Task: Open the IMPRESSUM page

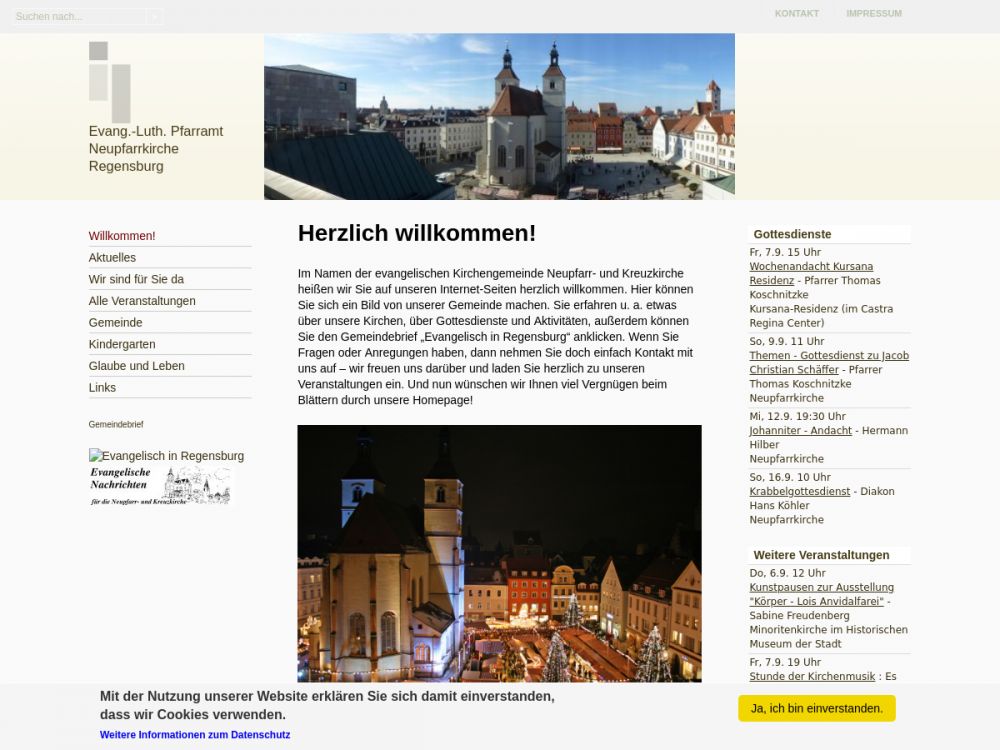Action: (873, 14)
